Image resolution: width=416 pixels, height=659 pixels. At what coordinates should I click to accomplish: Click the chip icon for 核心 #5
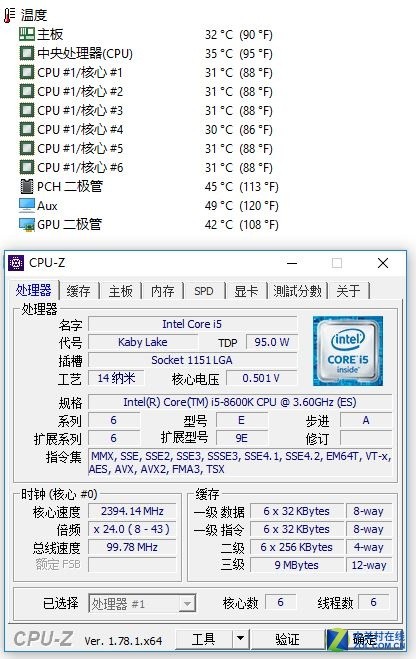[x=26, y=148]
